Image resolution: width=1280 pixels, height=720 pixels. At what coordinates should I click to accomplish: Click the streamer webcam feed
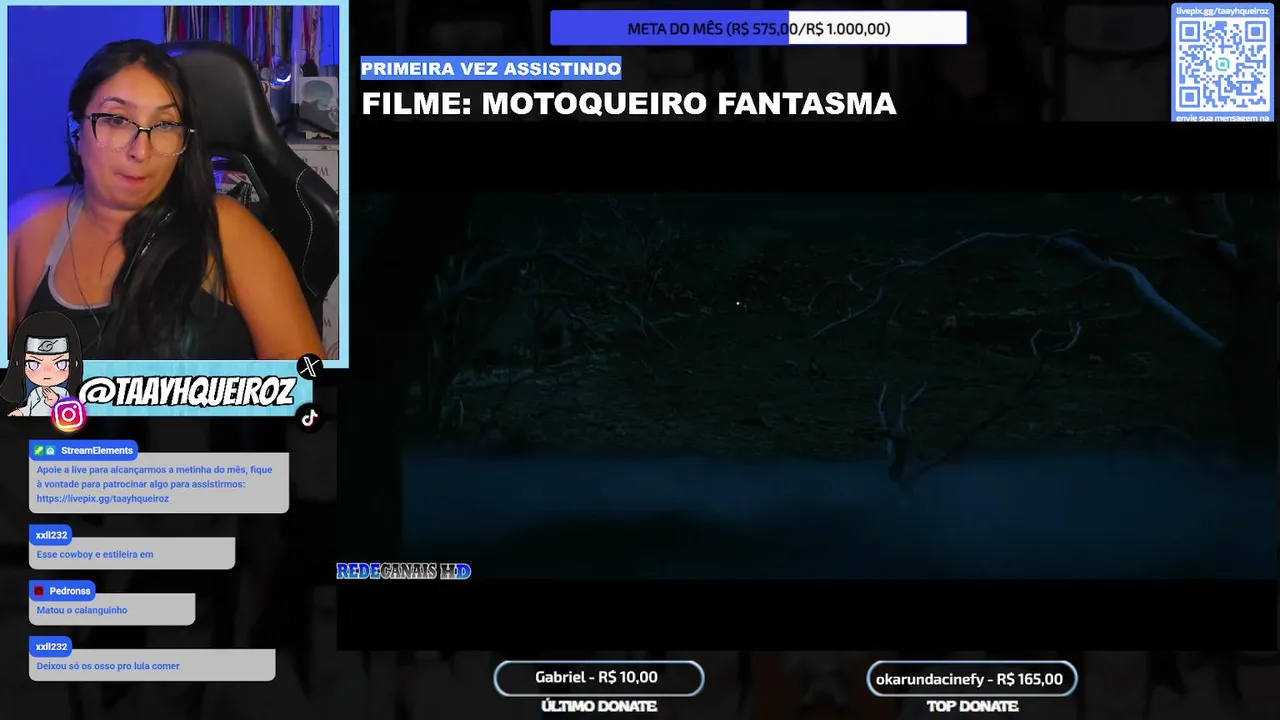pos(174,182)
